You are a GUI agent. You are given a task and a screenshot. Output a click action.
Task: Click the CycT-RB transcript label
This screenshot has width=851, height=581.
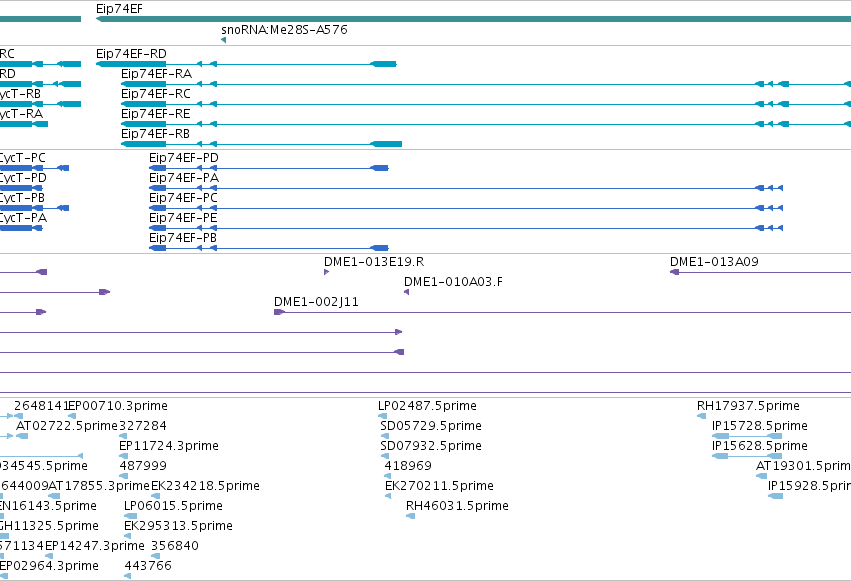pos(20,94)
